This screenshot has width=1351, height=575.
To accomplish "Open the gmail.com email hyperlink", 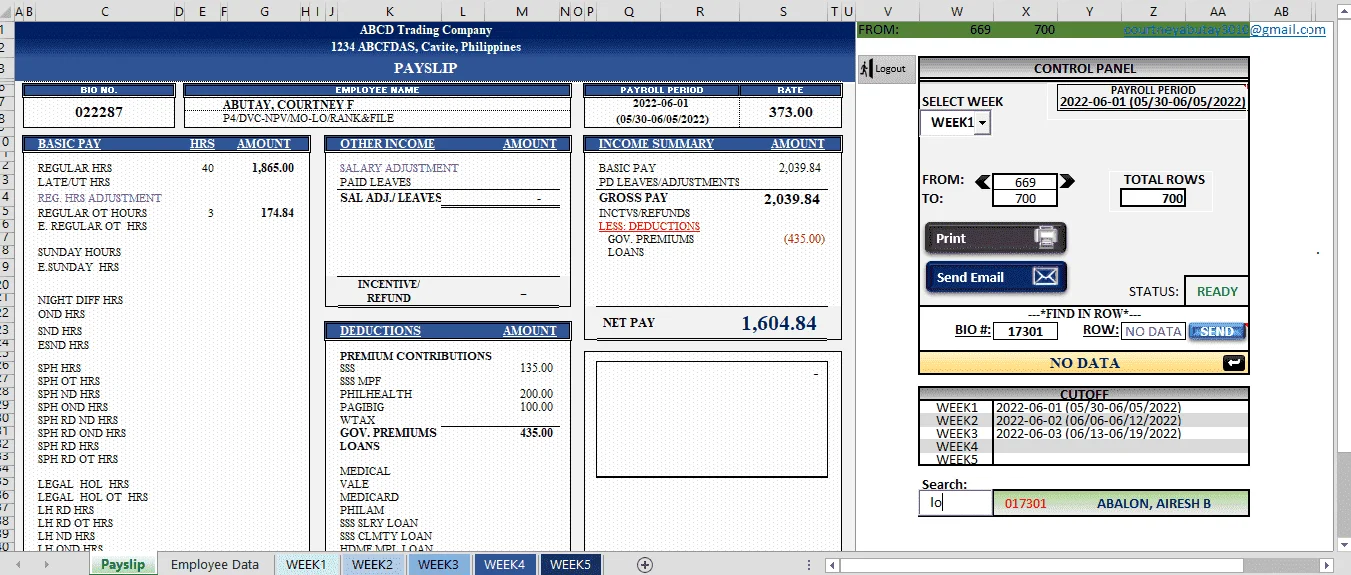I will click(x=1225, y=30).
